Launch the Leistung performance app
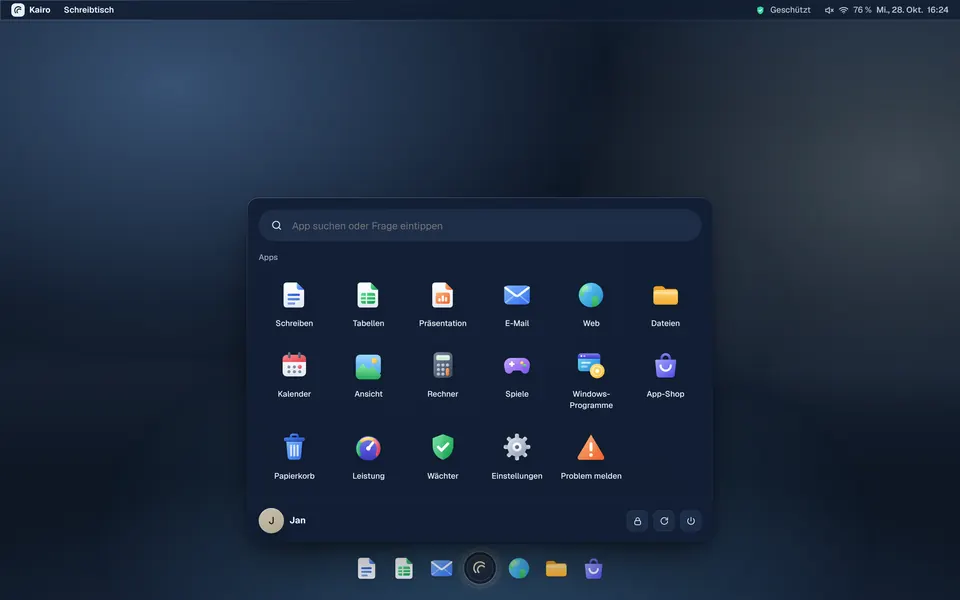This screenshot has height=600, width=960. pos(368,457)
